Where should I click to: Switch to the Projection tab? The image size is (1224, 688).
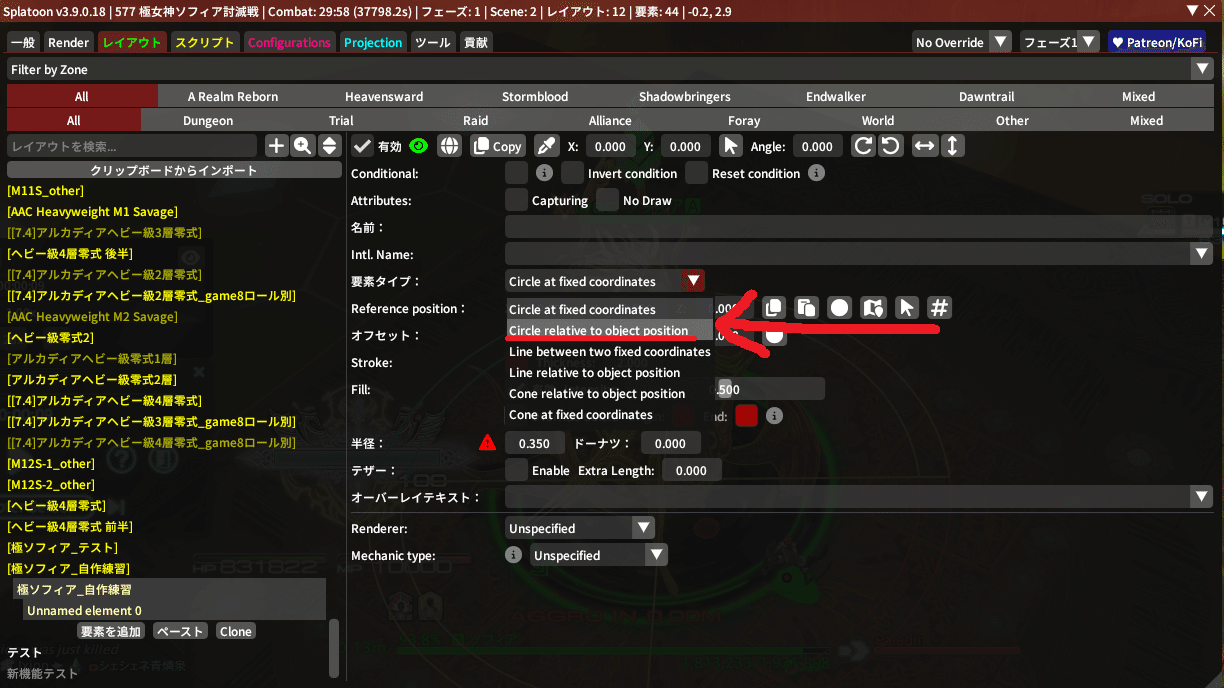click(x=373, y=42)
